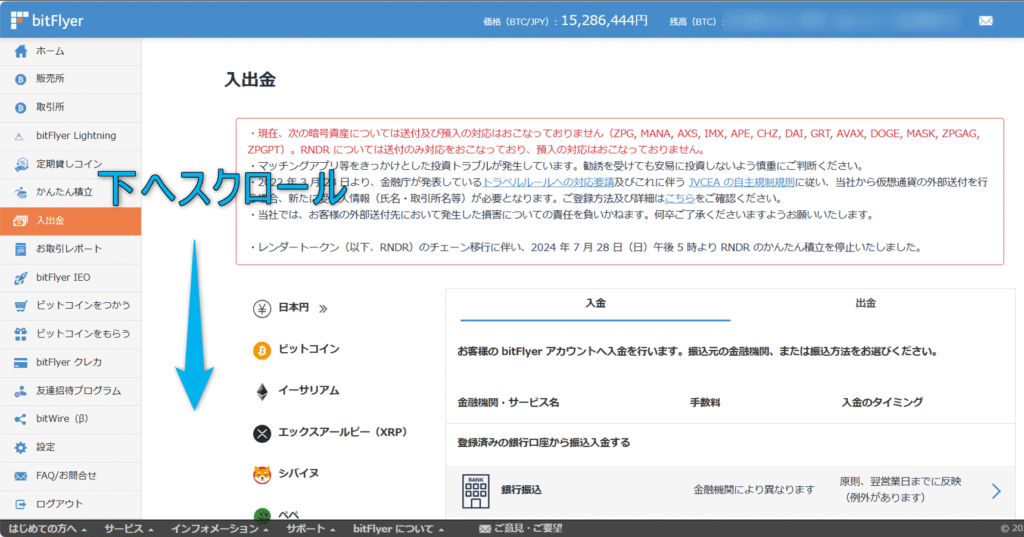Screen dimensions: 1024x537
Task: Click the bitFlyer クレカ card icon
Action: 21,363
